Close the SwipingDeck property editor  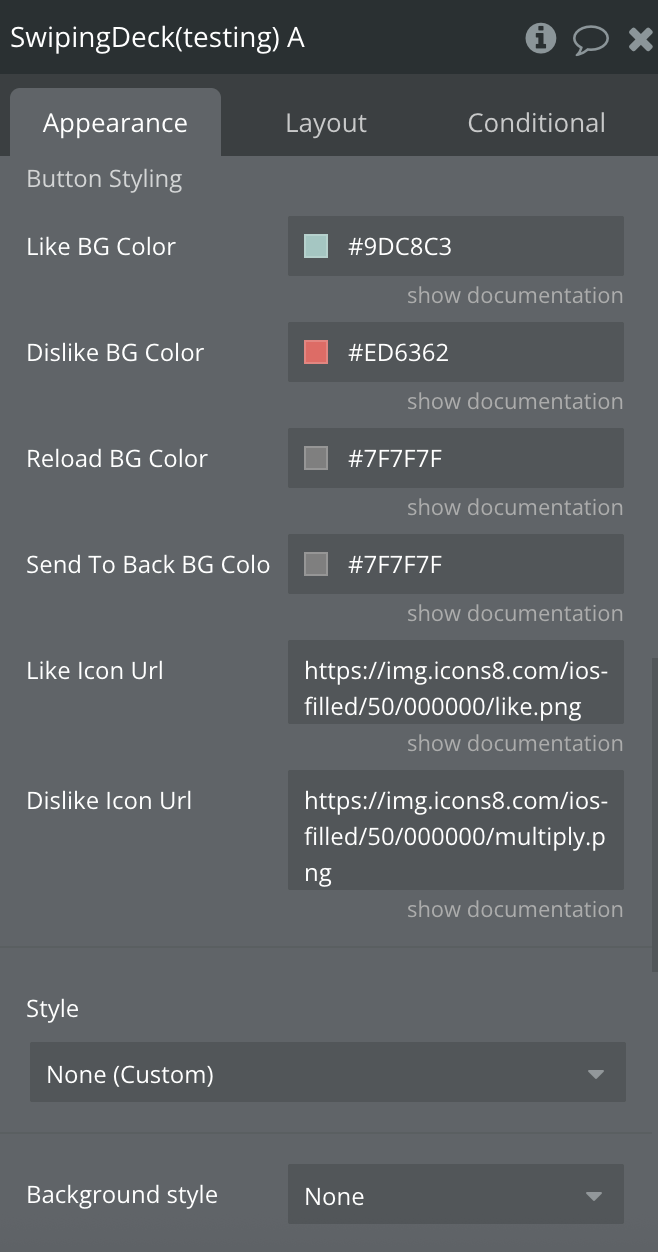click(640, 38)
